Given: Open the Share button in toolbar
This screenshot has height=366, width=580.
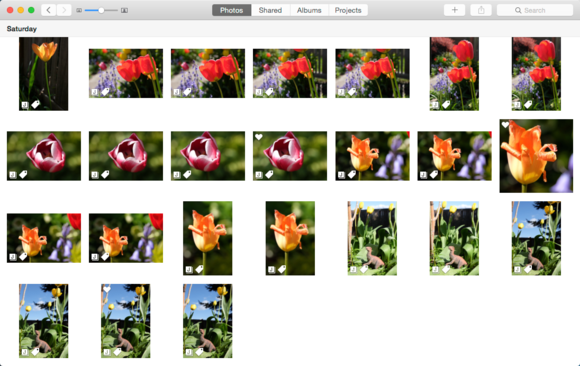Looking at the screenshot, I should pos(481,10).
